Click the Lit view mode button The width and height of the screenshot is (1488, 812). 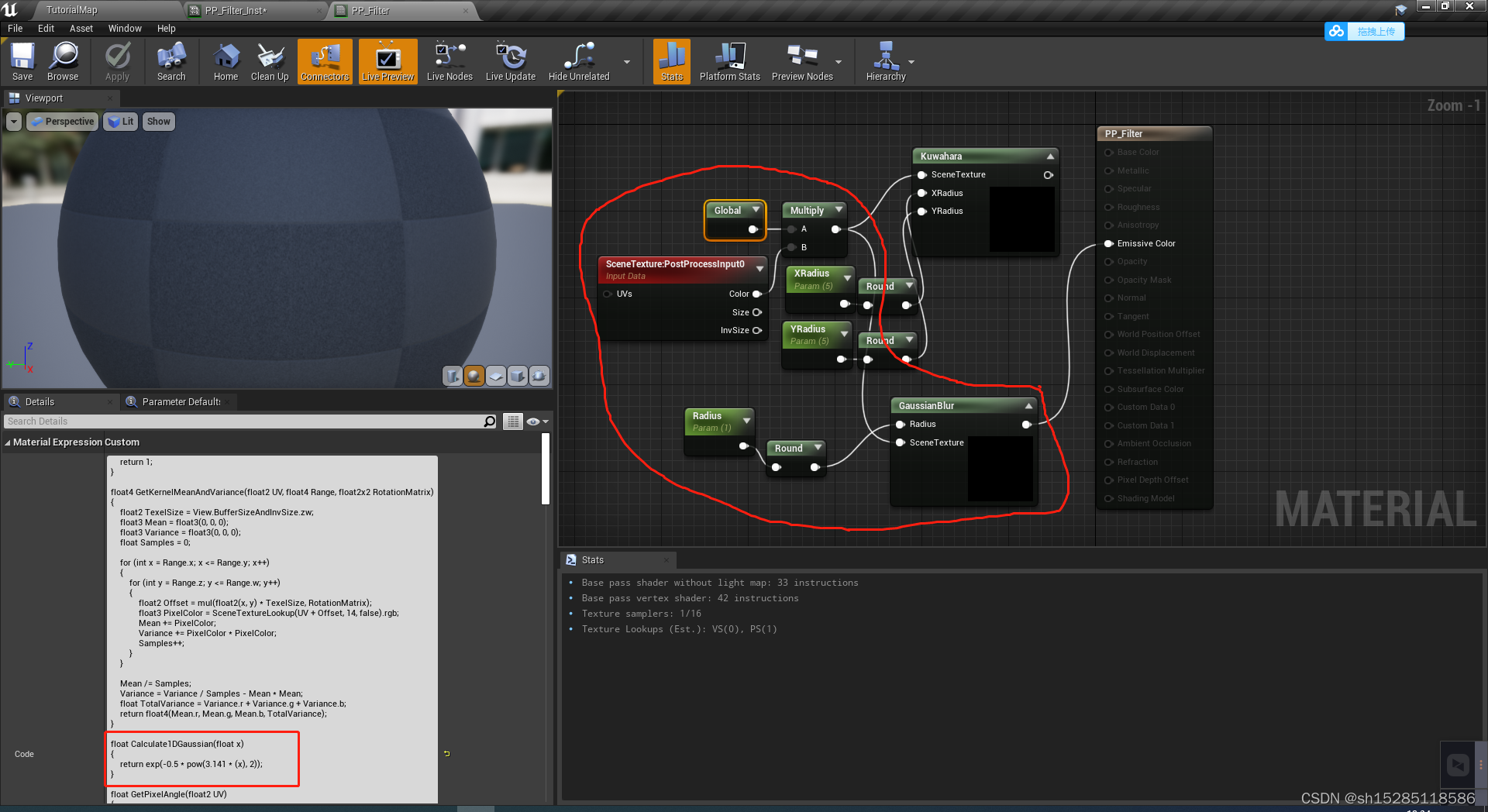[x=121, y=122]
